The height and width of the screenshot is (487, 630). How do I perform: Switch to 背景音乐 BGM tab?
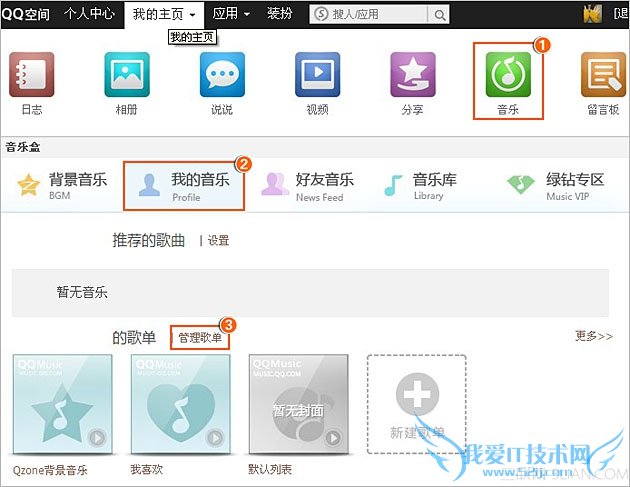coord(62,185)
